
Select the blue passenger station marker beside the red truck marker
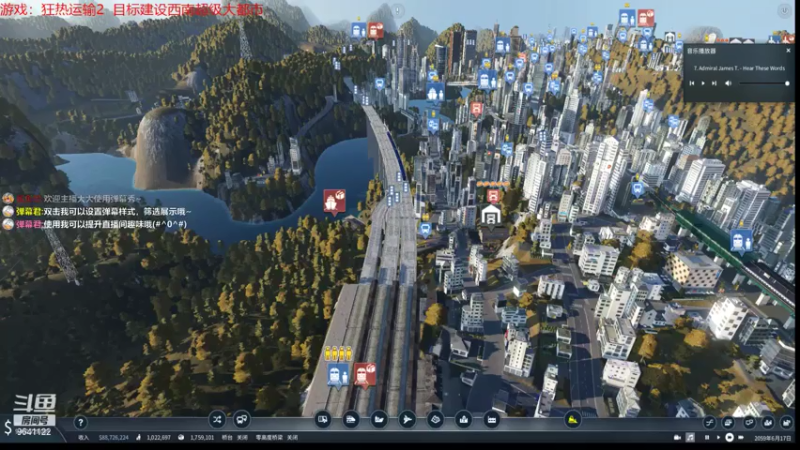(338, 376)
